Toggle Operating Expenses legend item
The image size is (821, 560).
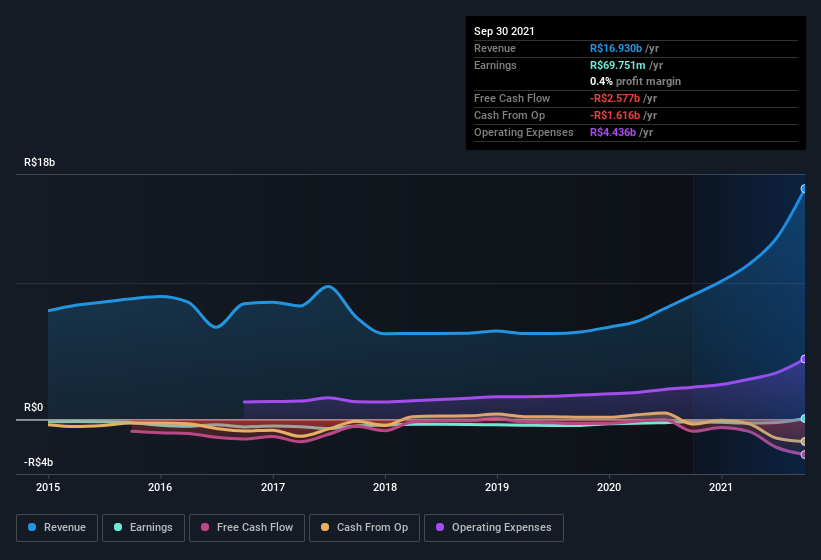494,528
